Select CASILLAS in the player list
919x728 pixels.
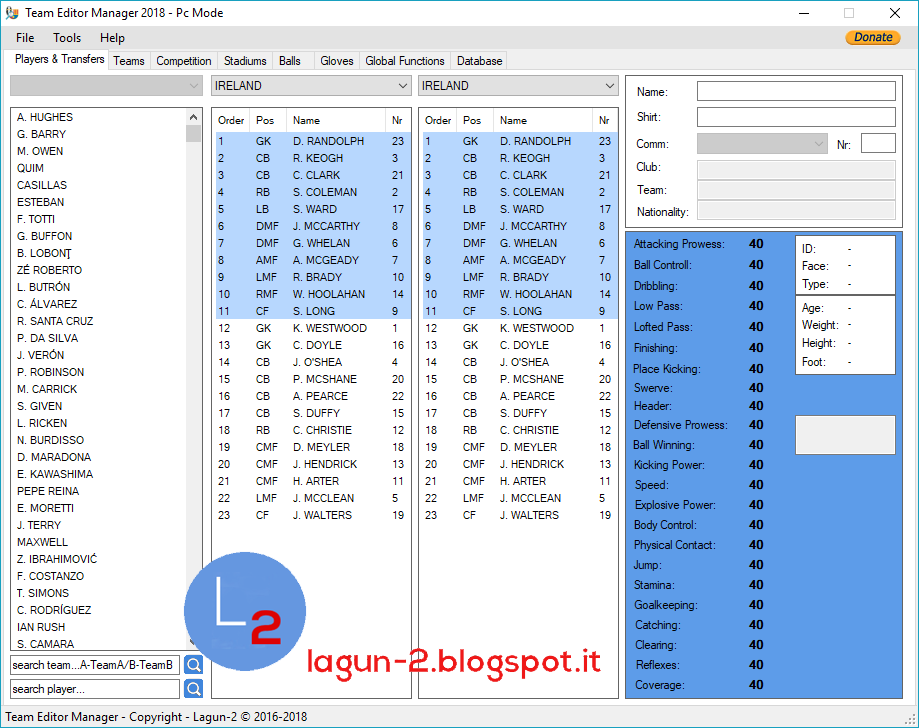click(42, 185)
